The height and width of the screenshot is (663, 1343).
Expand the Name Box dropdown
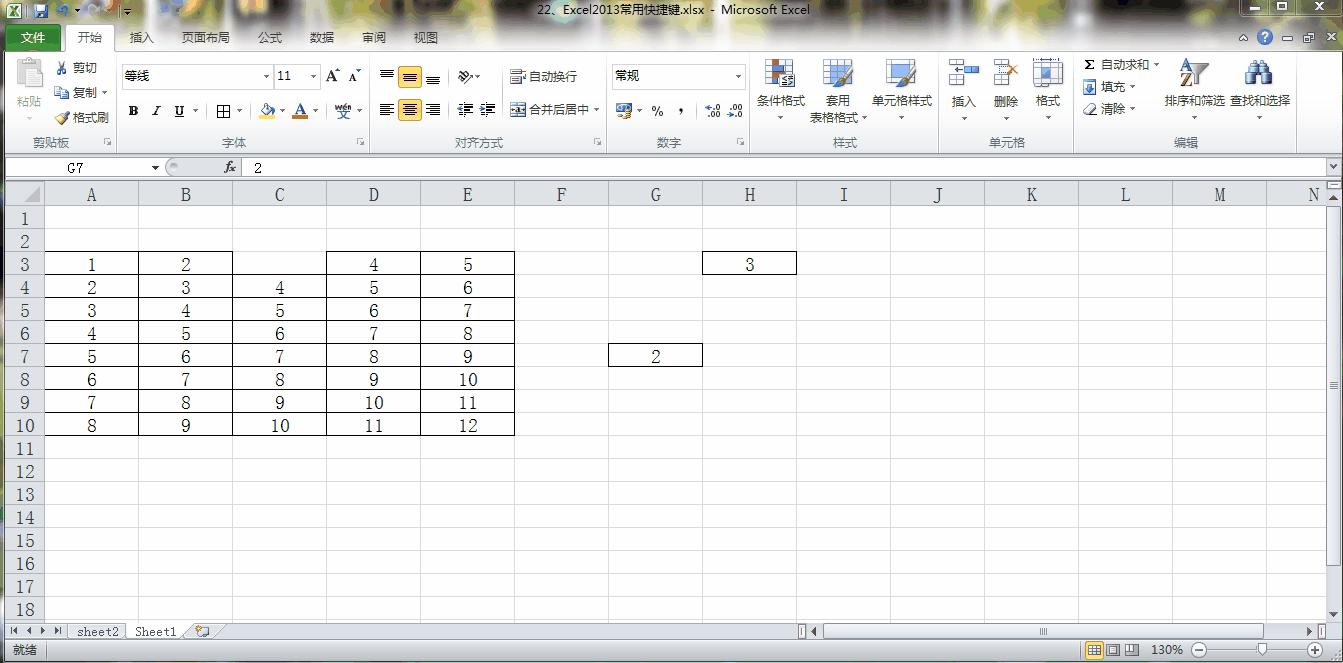(155, 168)
